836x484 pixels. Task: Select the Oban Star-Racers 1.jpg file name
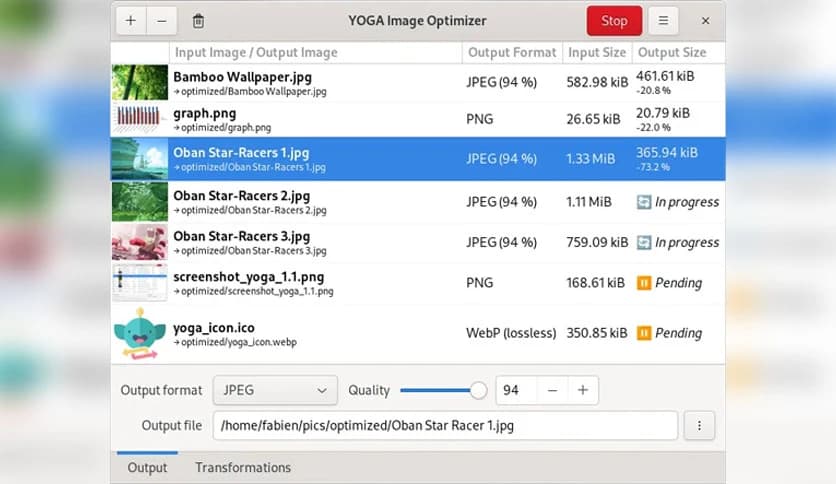(x=241, y=152)
